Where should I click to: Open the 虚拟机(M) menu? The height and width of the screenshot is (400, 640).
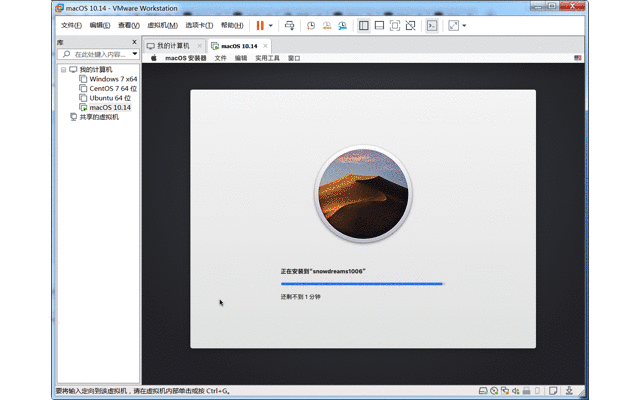(x=162, y=25)
